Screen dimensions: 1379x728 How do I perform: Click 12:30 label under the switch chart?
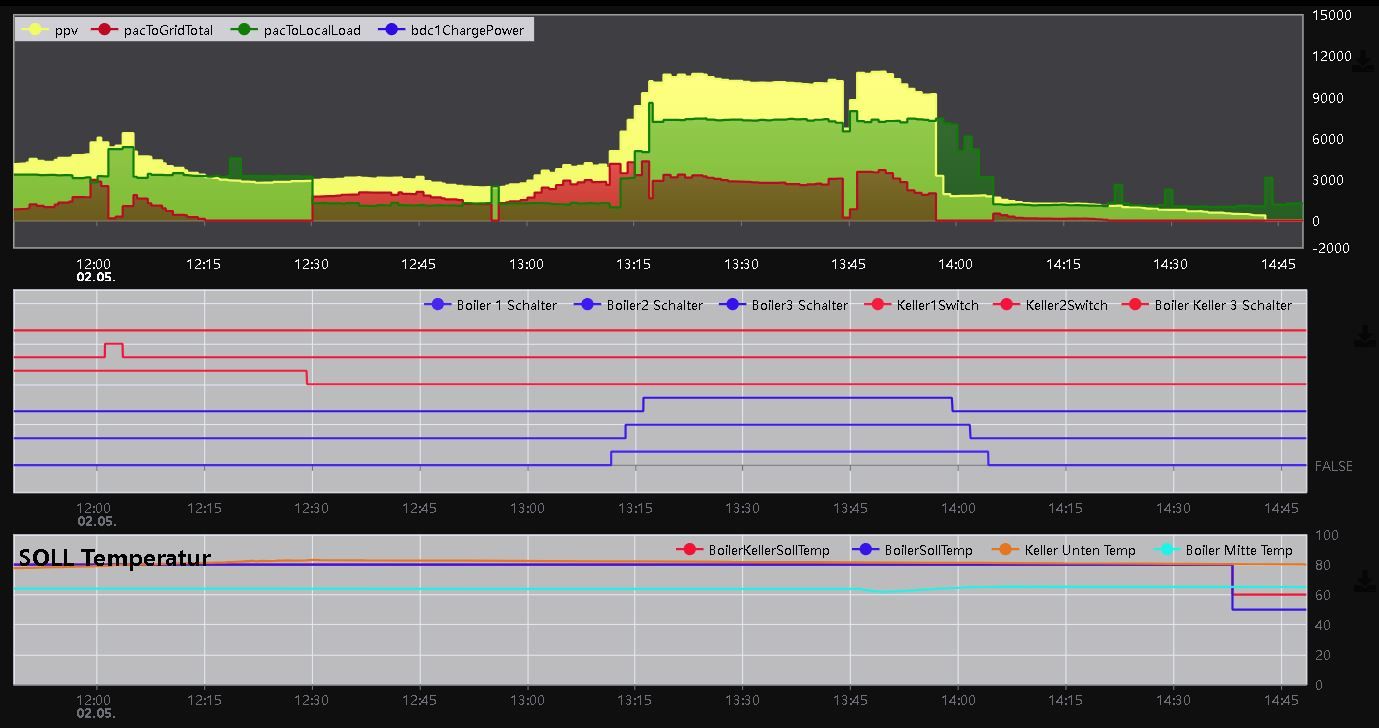click(311, 508)
